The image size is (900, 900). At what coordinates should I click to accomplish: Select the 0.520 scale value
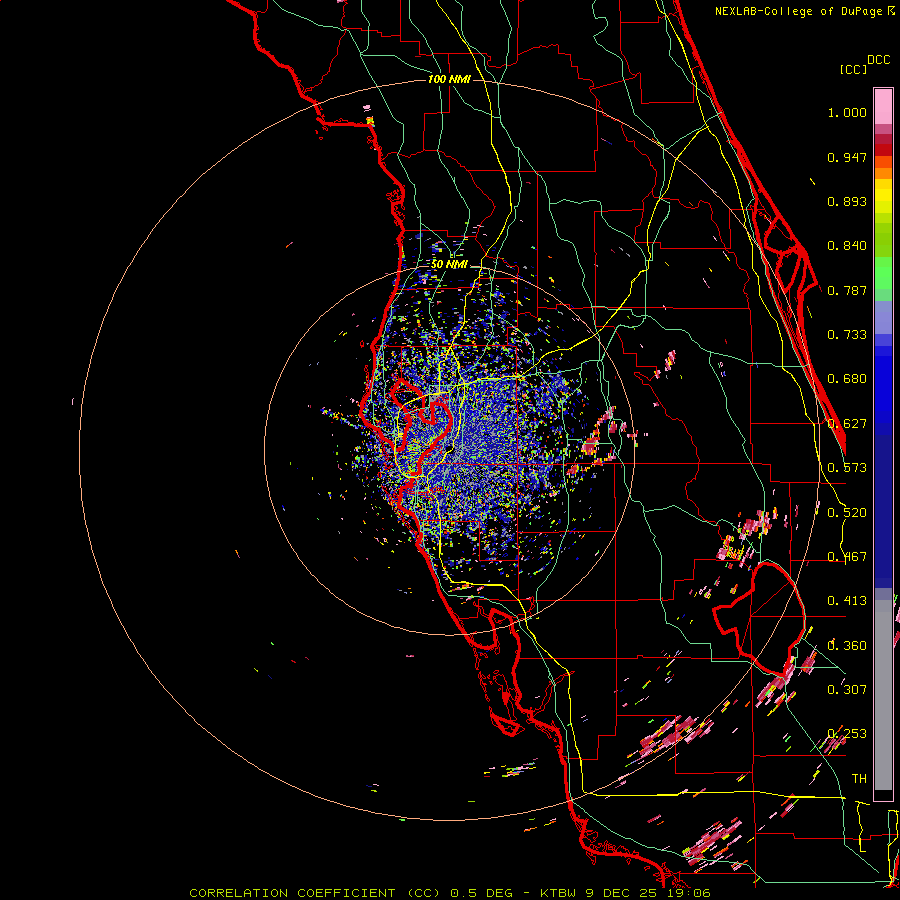click(x=847, y=513)
